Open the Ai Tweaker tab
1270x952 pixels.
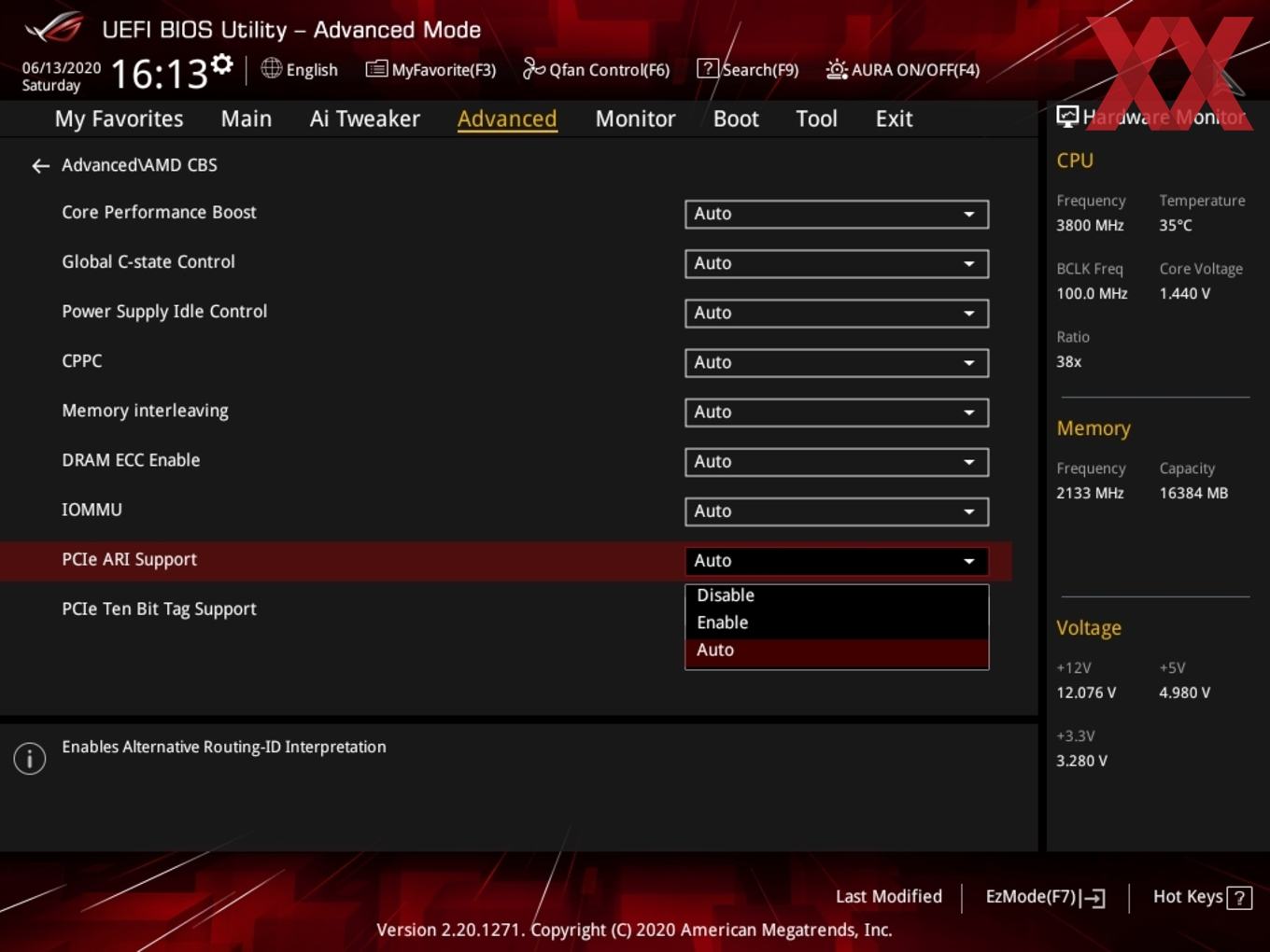(x=365, y=119)
